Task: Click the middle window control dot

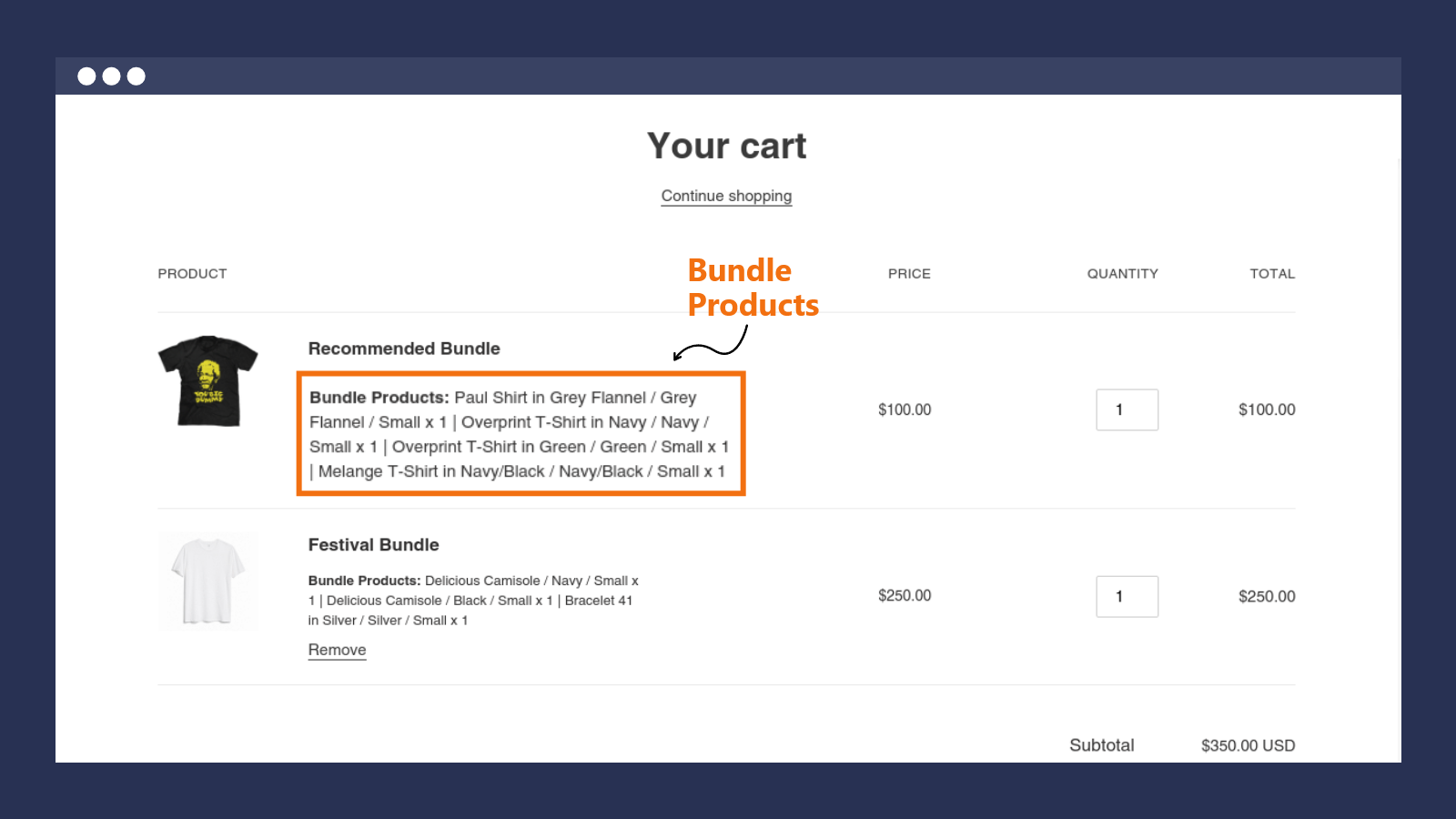Action: [x=112, y=76]
